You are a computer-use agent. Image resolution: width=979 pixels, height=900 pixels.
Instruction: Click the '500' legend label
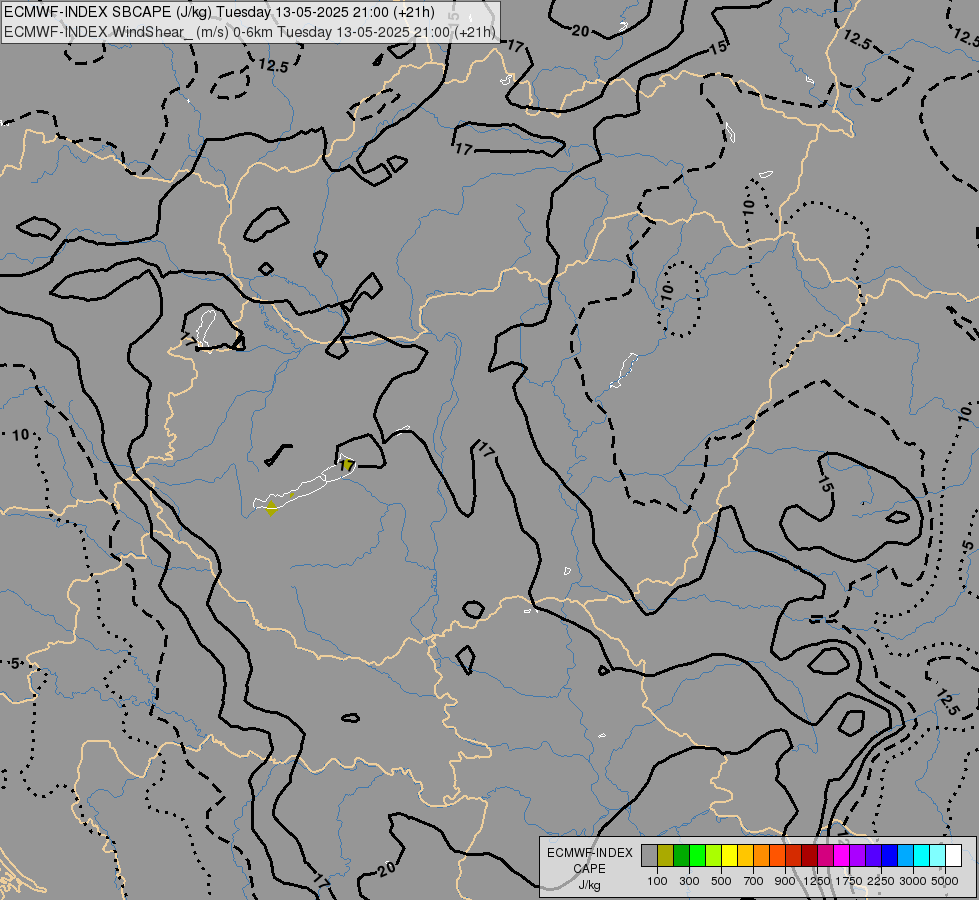721,881
